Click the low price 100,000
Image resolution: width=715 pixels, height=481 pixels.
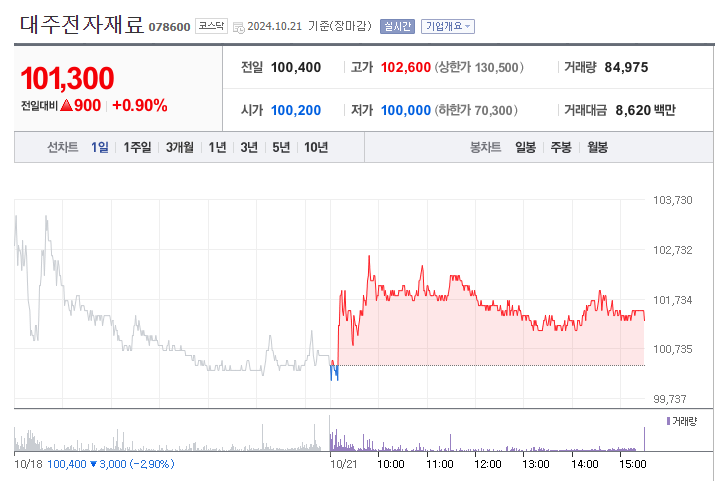point(406,110)
